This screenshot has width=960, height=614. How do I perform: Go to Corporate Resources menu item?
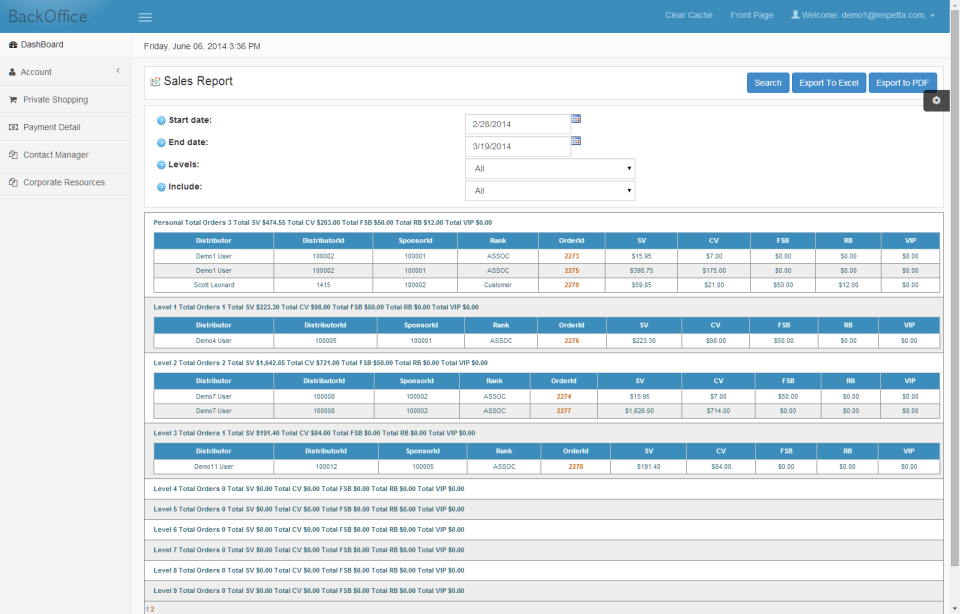pyautogui.click(x=66, y=182)
